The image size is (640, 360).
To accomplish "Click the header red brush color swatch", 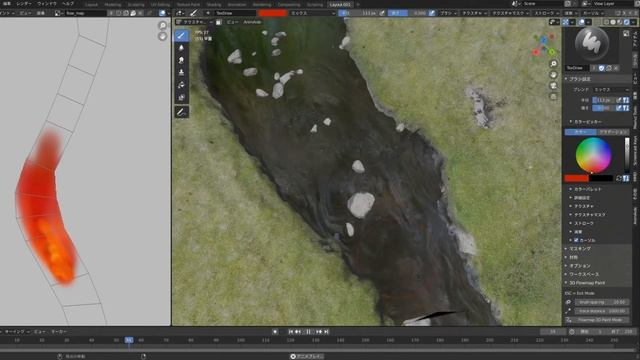I will [273, 13].
